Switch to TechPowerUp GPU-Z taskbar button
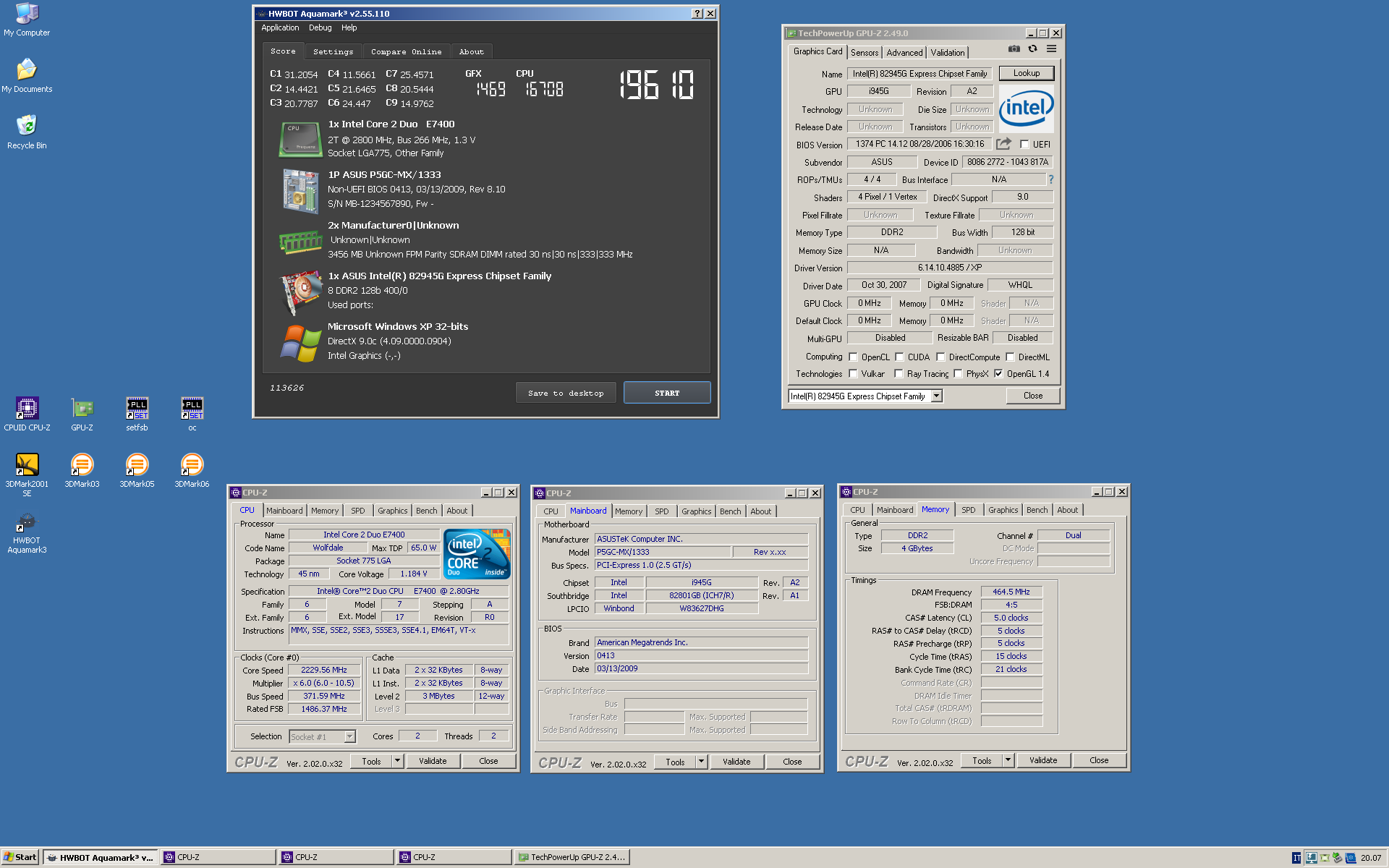1389x868 pixels. click(572, 857)
